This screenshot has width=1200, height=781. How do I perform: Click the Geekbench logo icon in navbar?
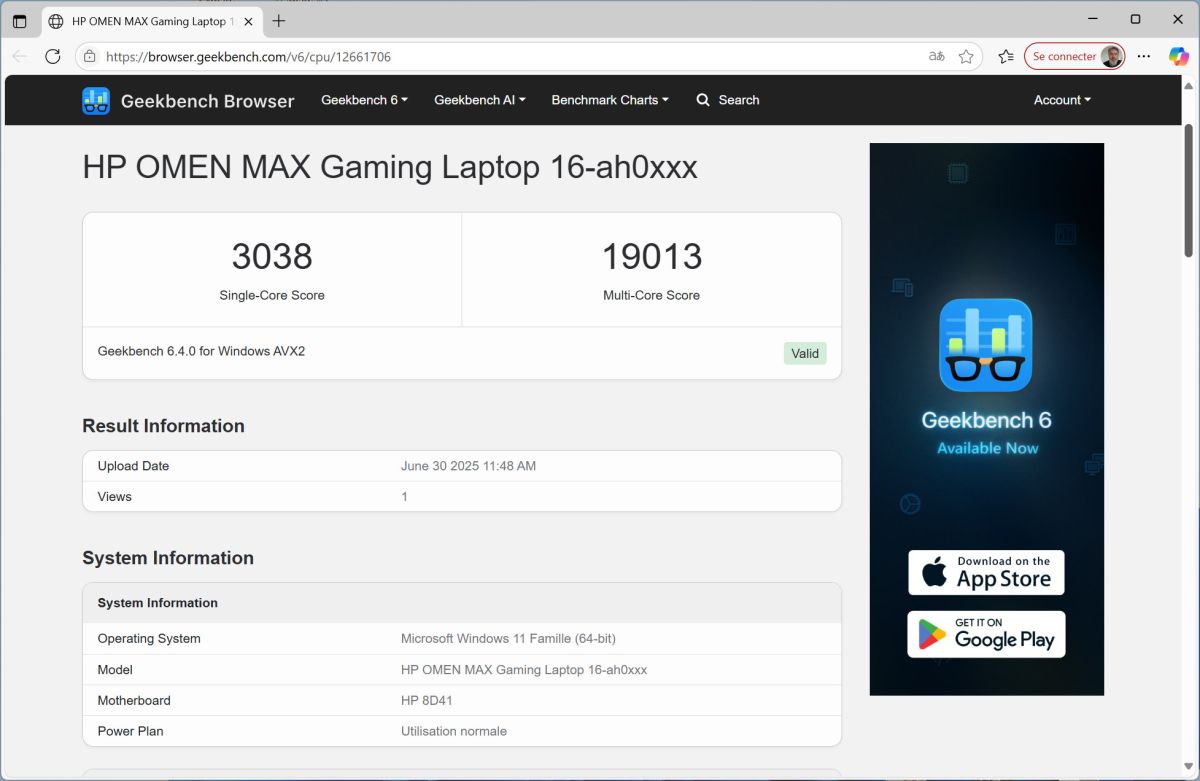96,100
